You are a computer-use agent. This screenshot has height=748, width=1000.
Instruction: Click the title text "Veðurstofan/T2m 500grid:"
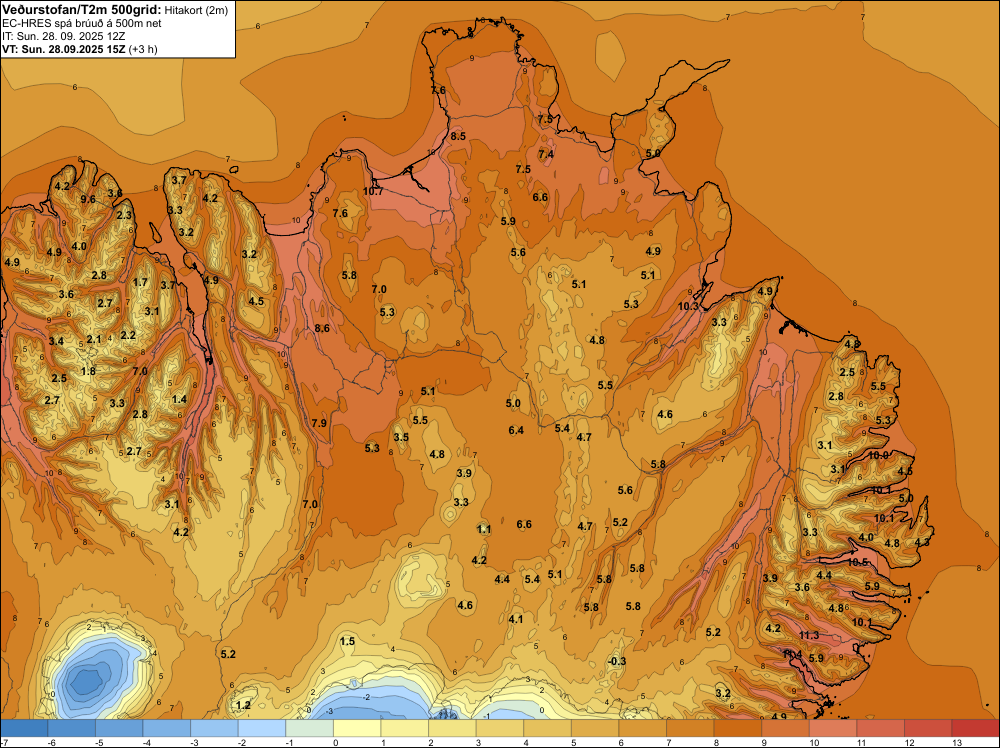[82, 9]
